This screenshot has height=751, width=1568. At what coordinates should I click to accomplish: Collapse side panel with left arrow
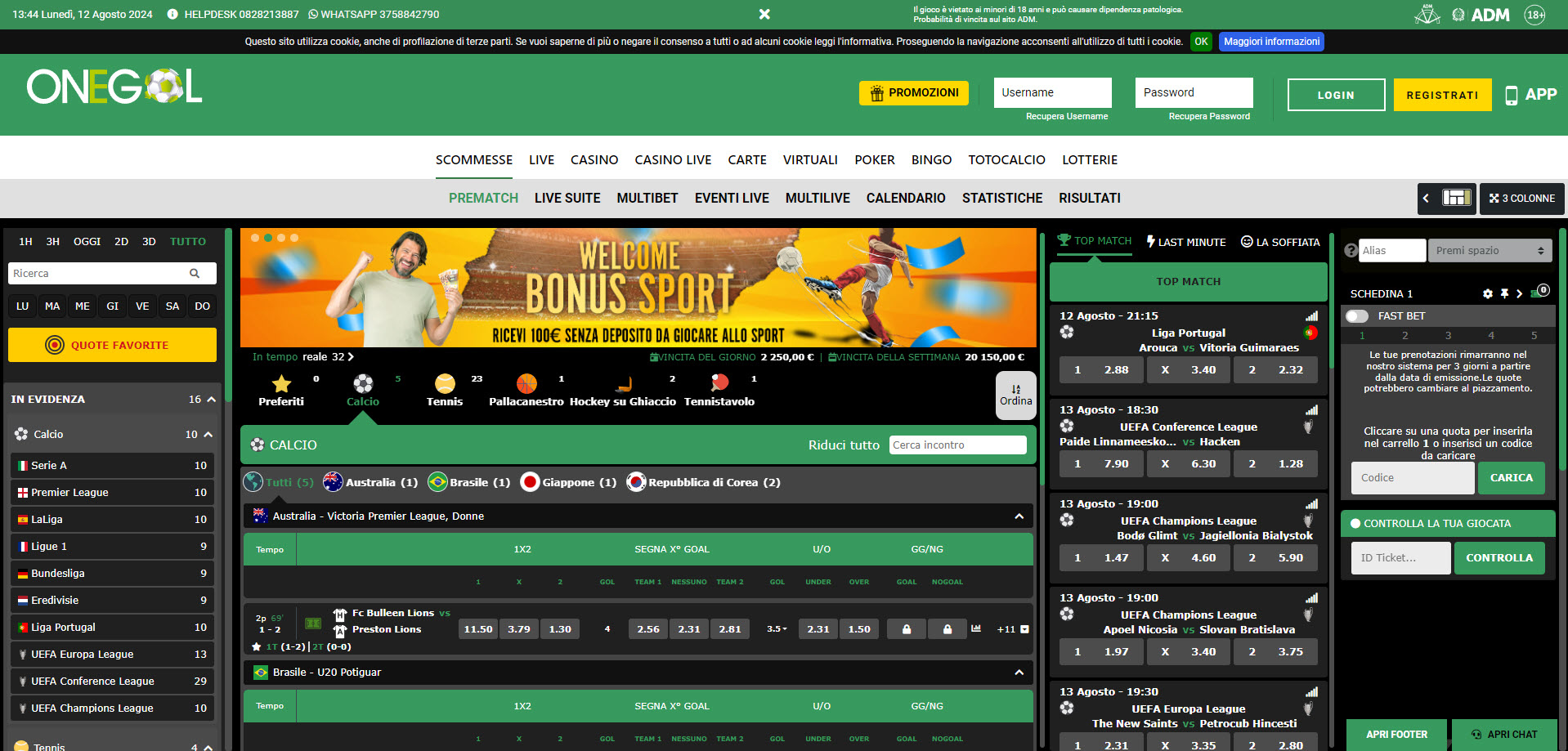(1426, 198)
